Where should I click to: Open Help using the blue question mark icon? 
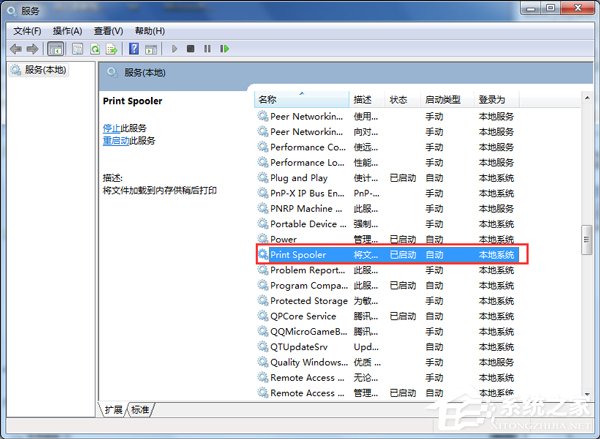click(x=133, y=48)
